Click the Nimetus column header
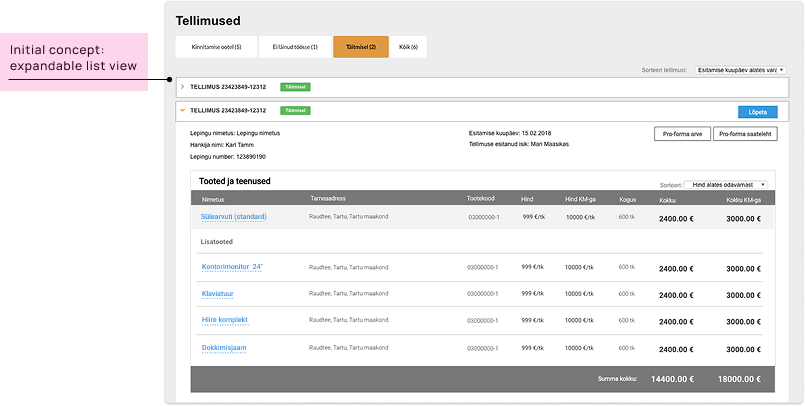The width and height of the screenshot is (805, 406). tap(212, 199)
